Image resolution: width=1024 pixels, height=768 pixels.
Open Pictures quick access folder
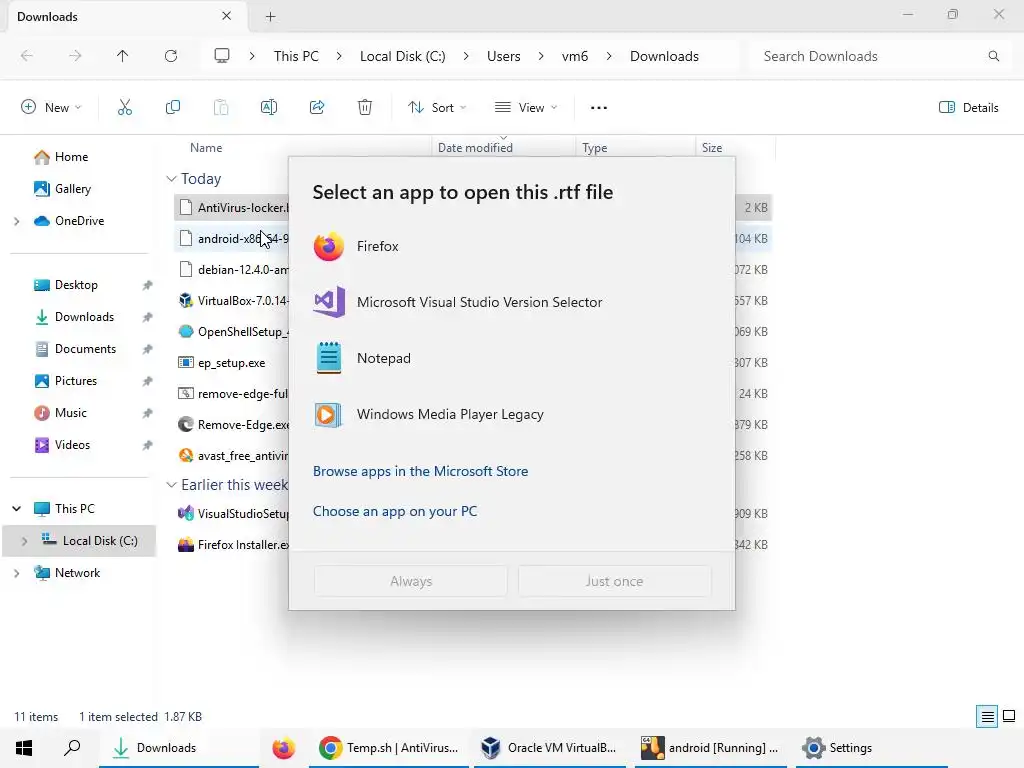(76, 381)
